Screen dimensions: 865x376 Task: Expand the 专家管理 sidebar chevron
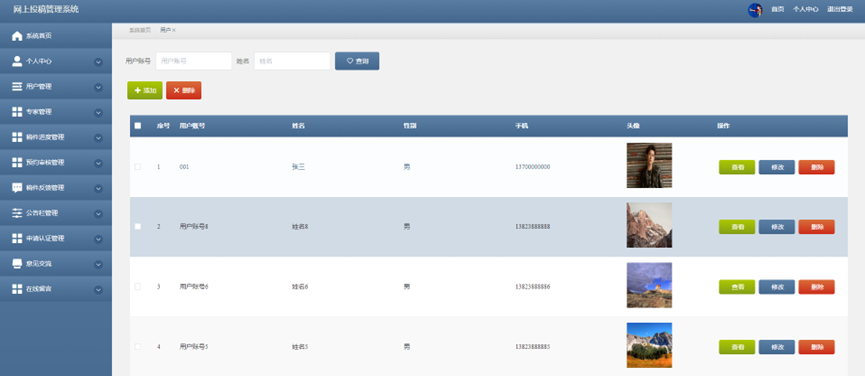point(99,112)
